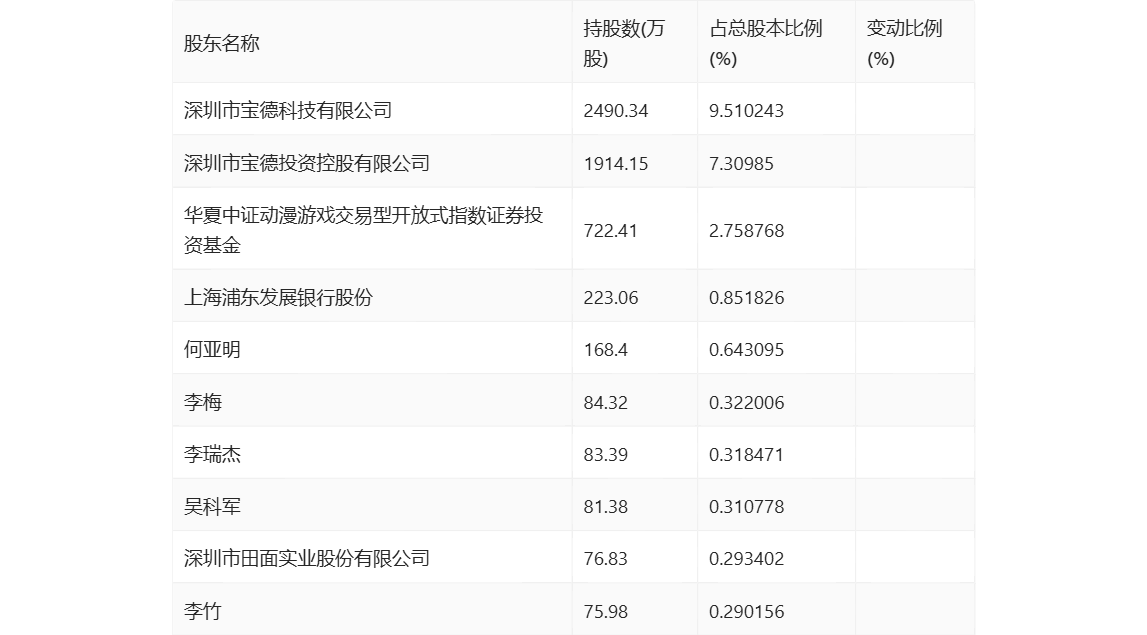Select shareholder 深圳市宝德投资控股有限公司
This screenshot has height=635, width=1147.
pyautogui.click(x=307, y=163)
